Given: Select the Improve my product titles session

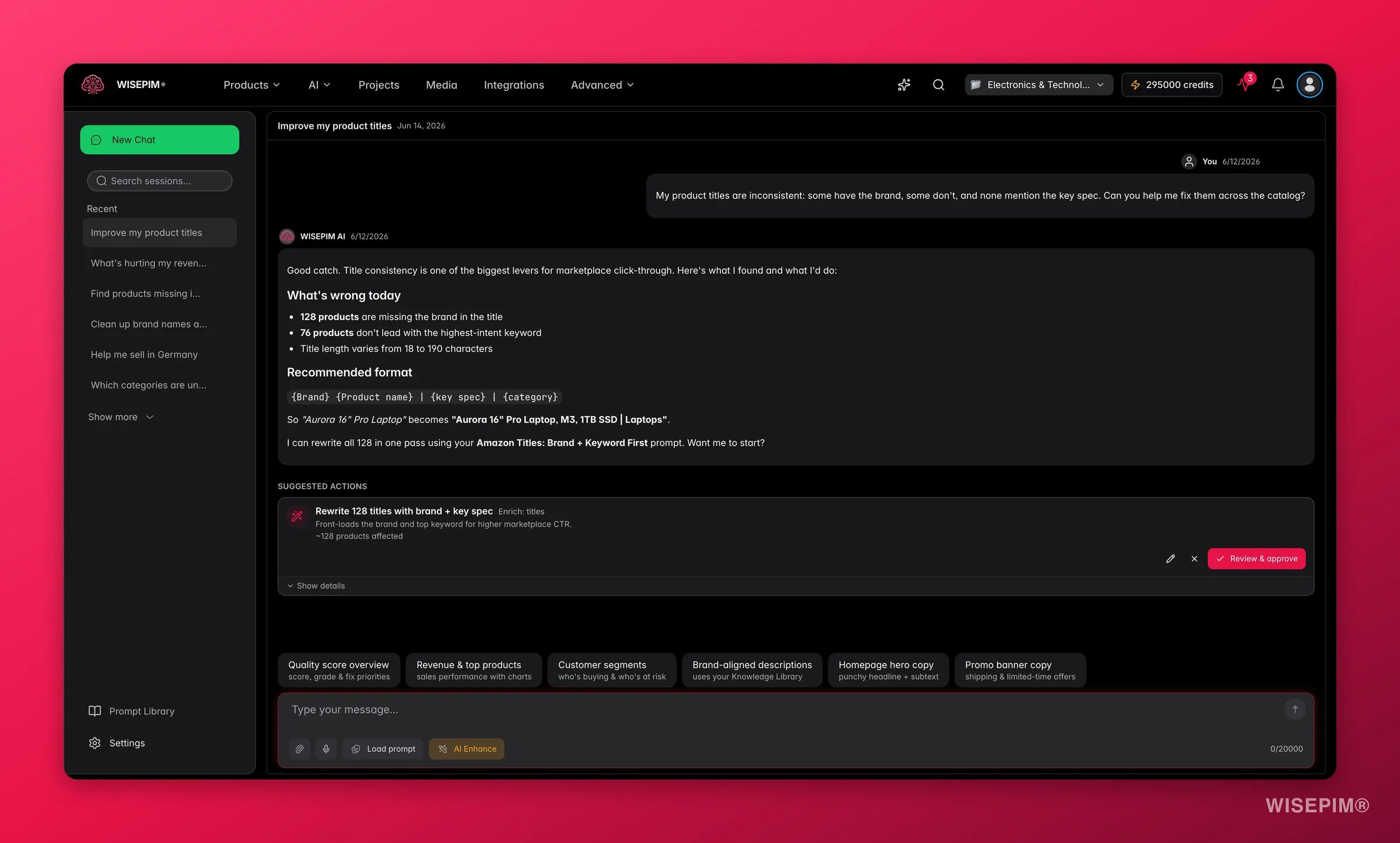Looking at the screenshot, I should [159, 232].
